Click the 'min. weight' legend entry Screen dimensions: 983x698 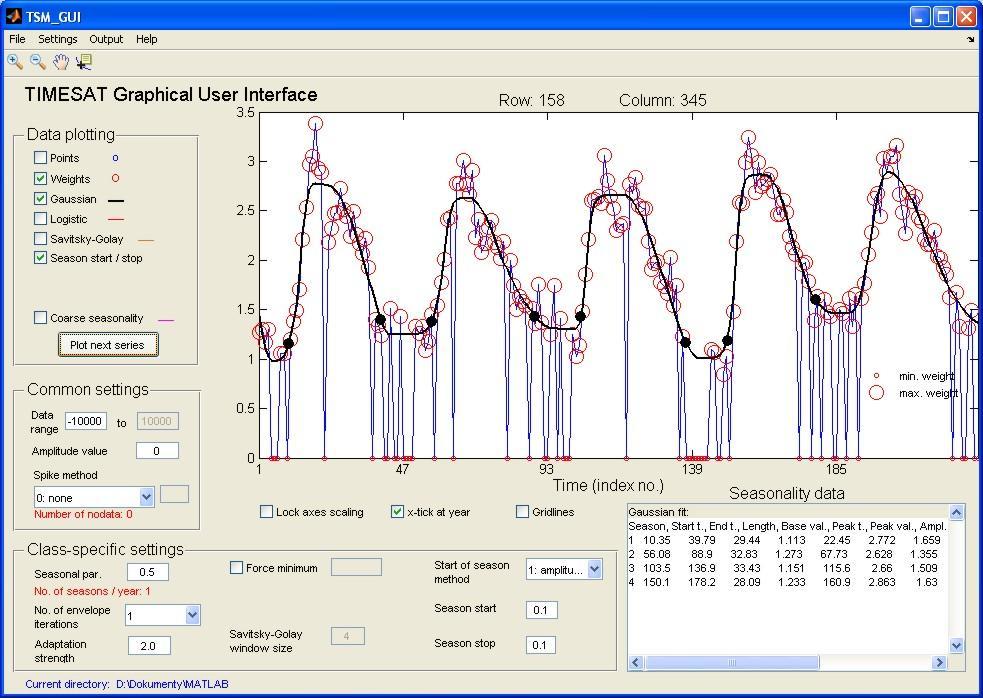tap(926, 376)
